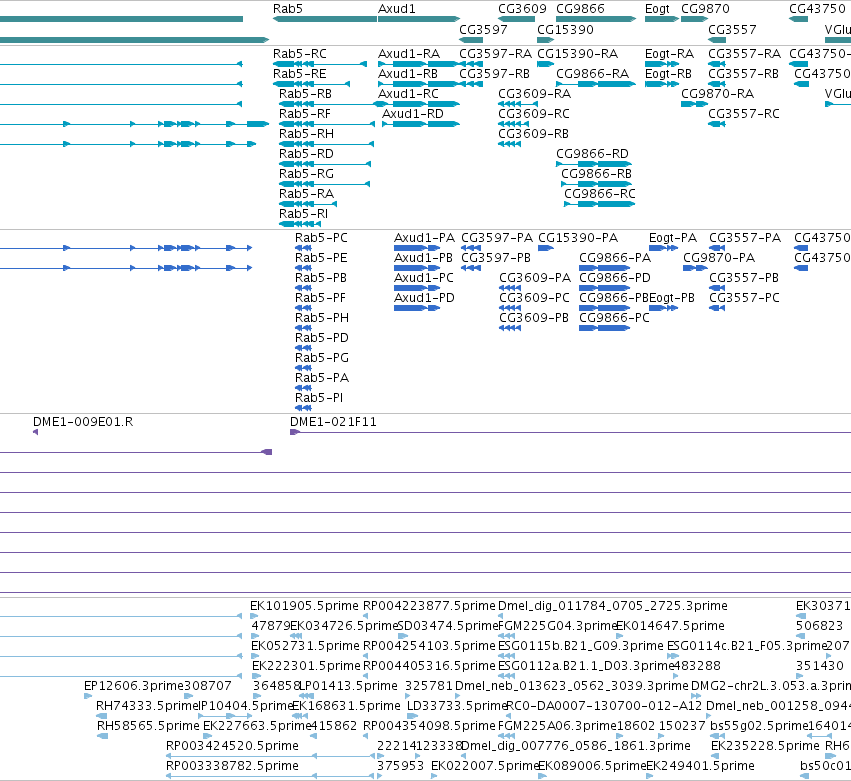
Task: Select transcript Rab5-RB
Action: [305, 94]
